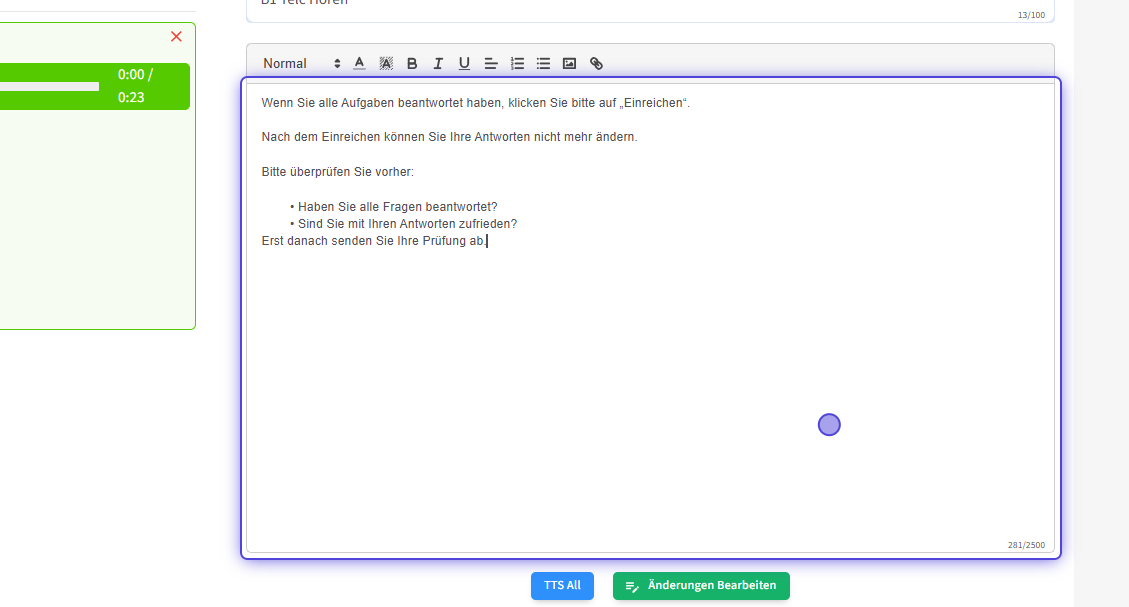
Task: Apply numbered list formatting
Action: click(x=517, y=63)
